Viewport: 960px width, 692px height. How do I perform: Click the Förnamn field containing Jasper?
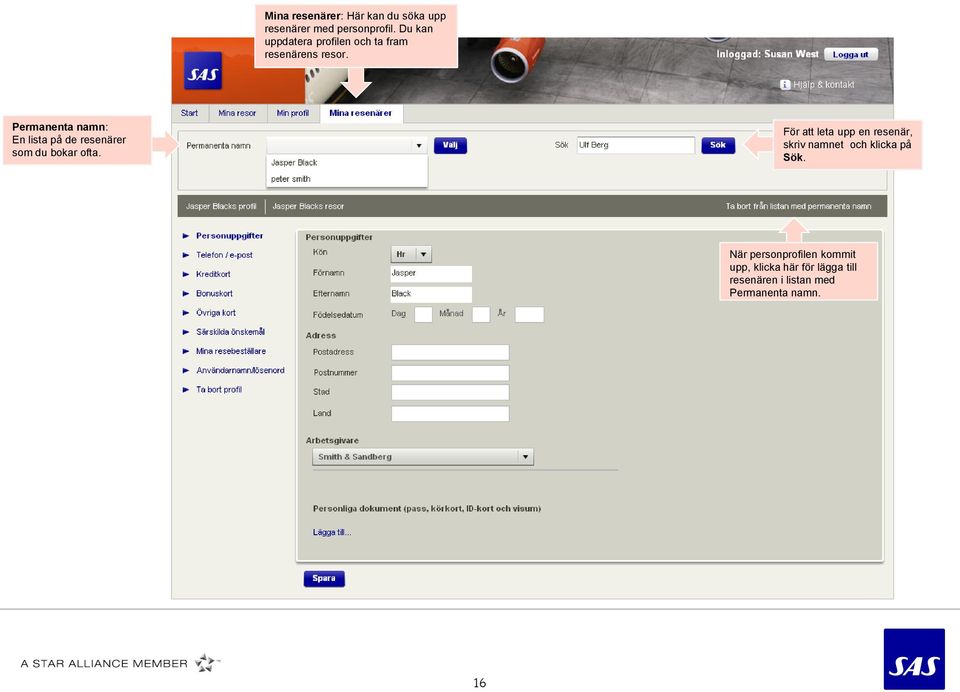[x=431, y=273]
